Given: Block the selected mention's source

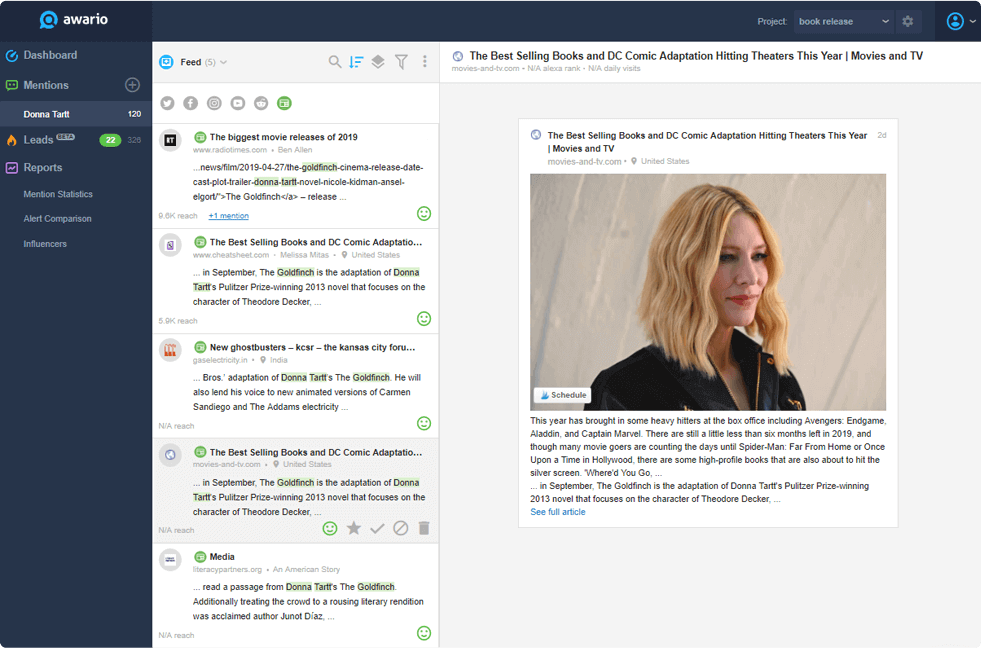Looking at the screenshot, I should [x=400, y=528].
